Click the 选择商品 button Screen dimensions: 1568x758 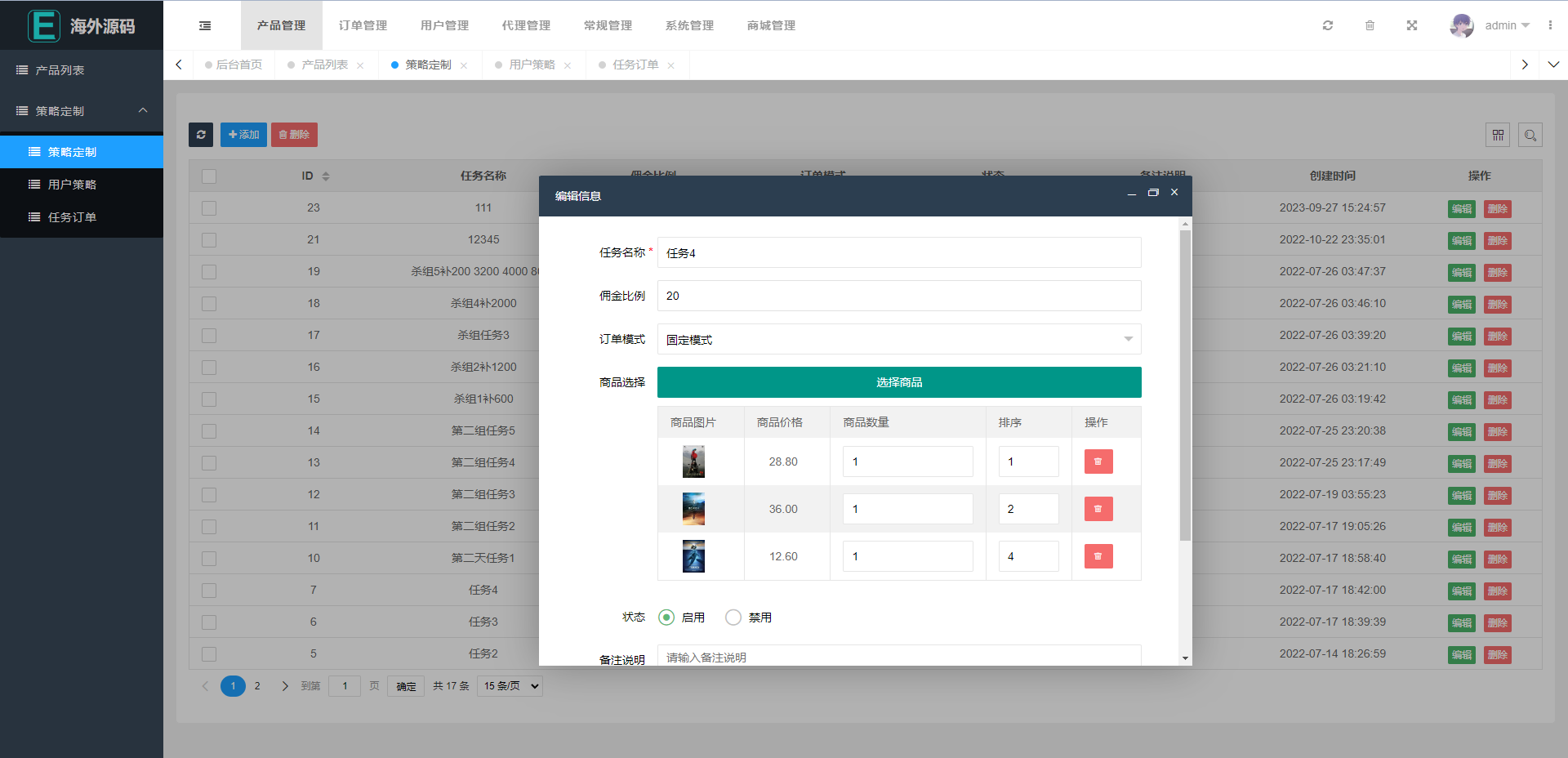pos(898,382)
